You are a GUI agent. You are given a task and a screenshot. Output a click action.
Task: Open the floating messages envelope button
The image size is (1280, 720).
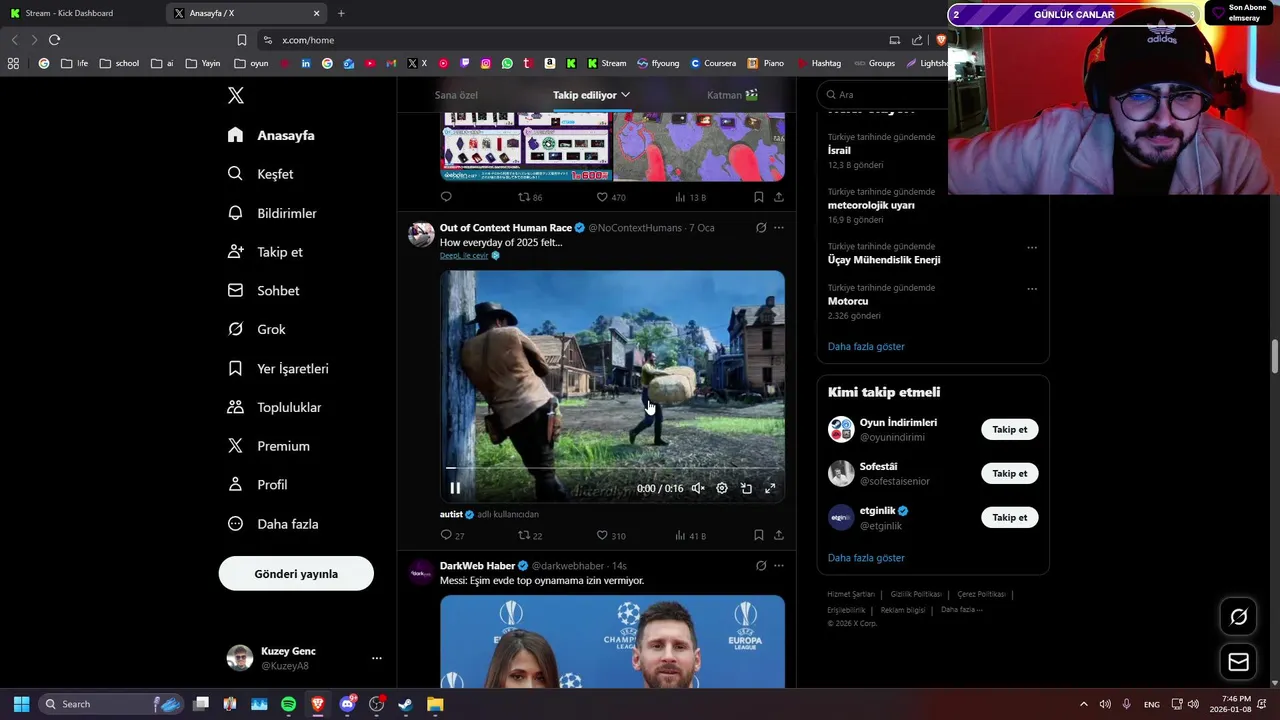point(1238,662)
